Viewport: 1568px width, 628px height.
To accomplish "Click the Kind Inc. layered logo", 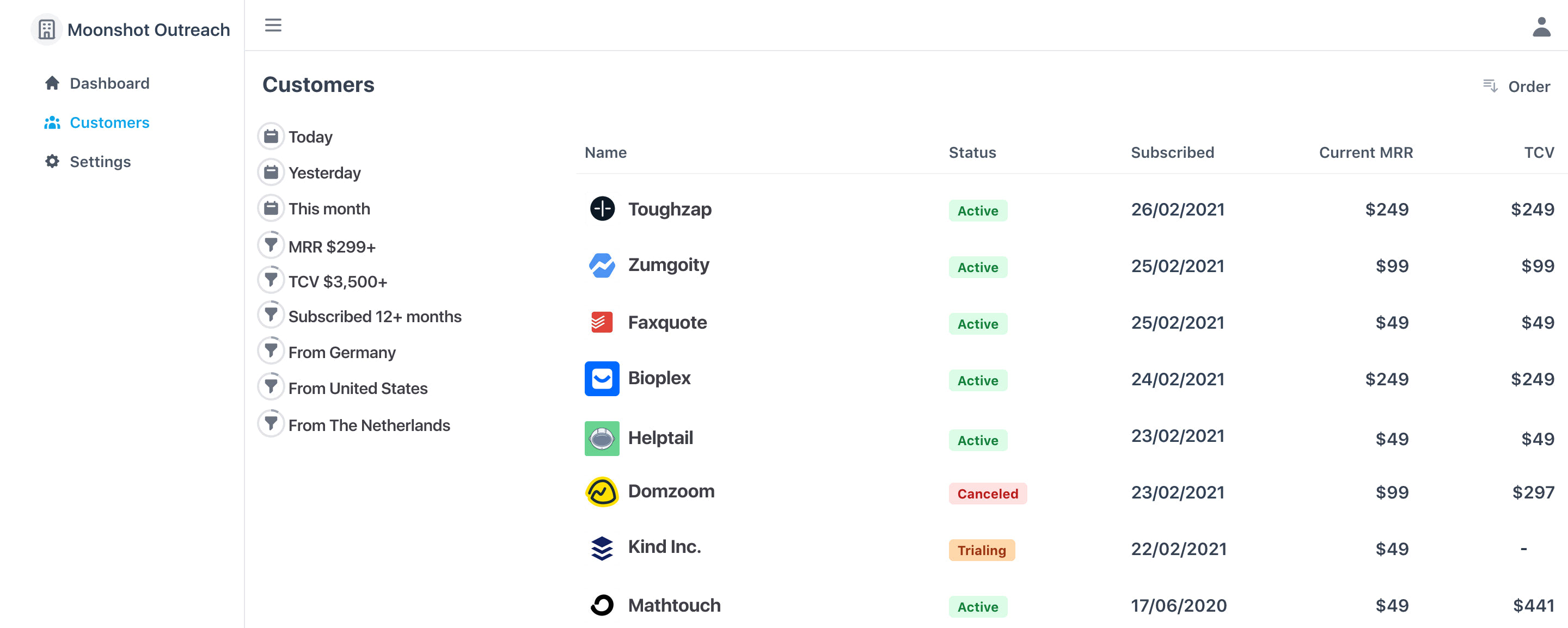I will click(x=602, y=547).
